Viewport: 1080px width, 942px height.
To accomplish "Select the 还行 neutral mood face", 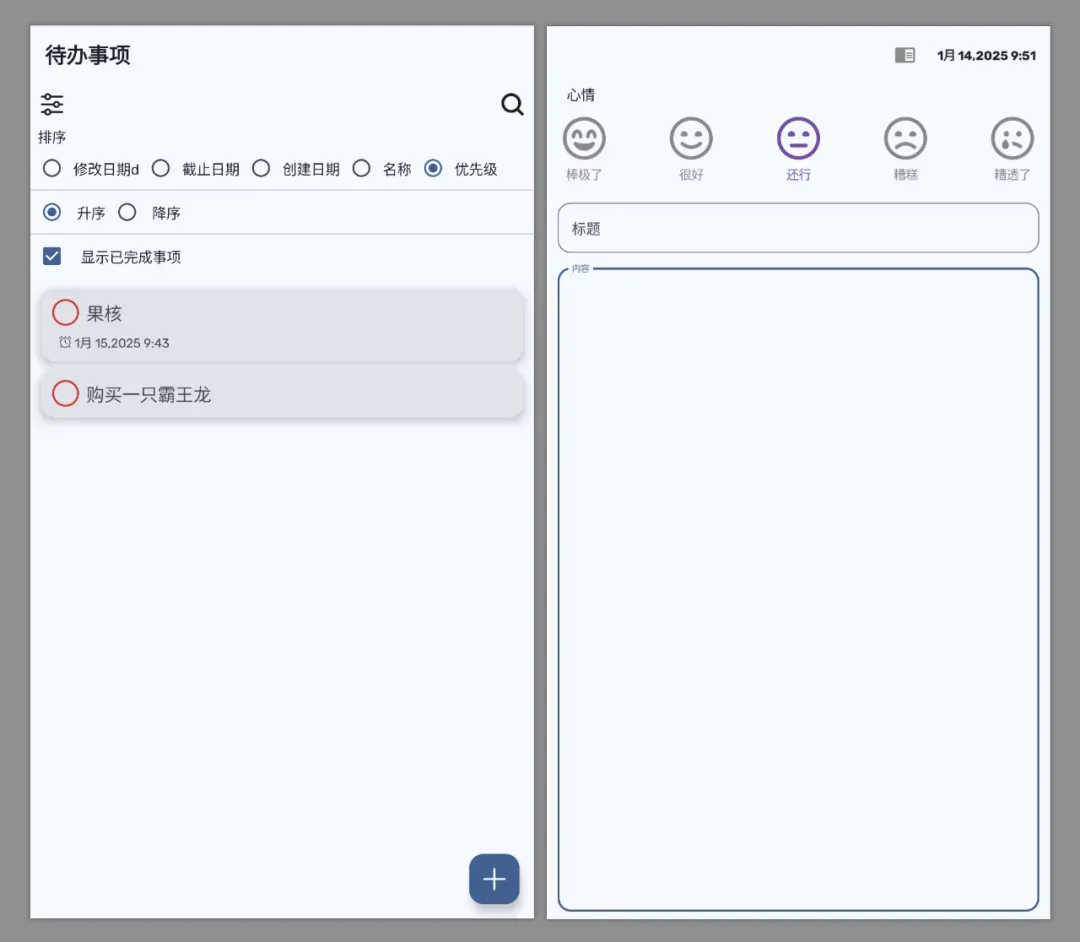I will [x=798, y=138].
